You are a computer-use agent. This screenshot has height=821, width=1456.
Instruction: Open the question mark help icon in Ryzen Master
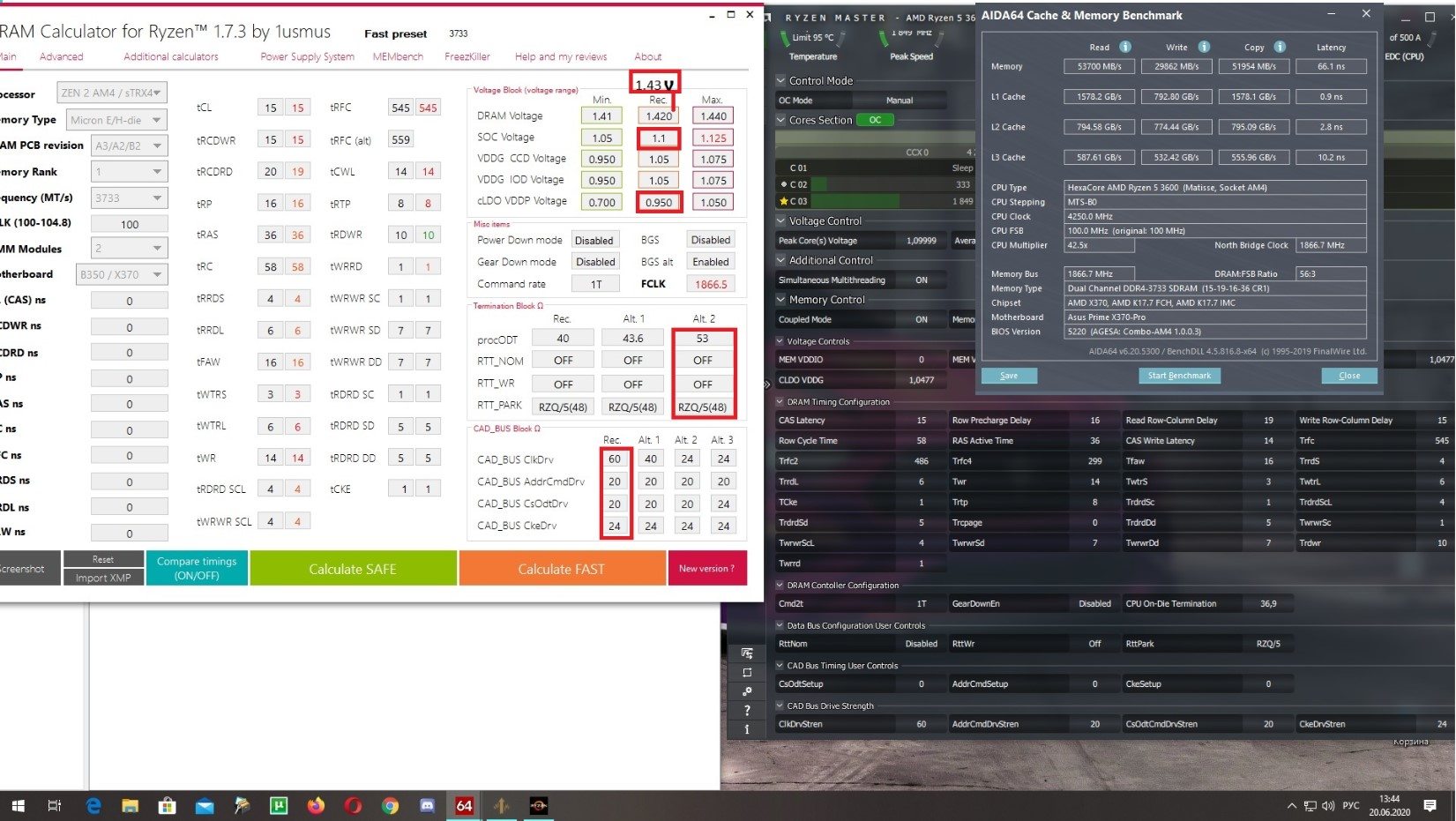click(x=747, y=710)
